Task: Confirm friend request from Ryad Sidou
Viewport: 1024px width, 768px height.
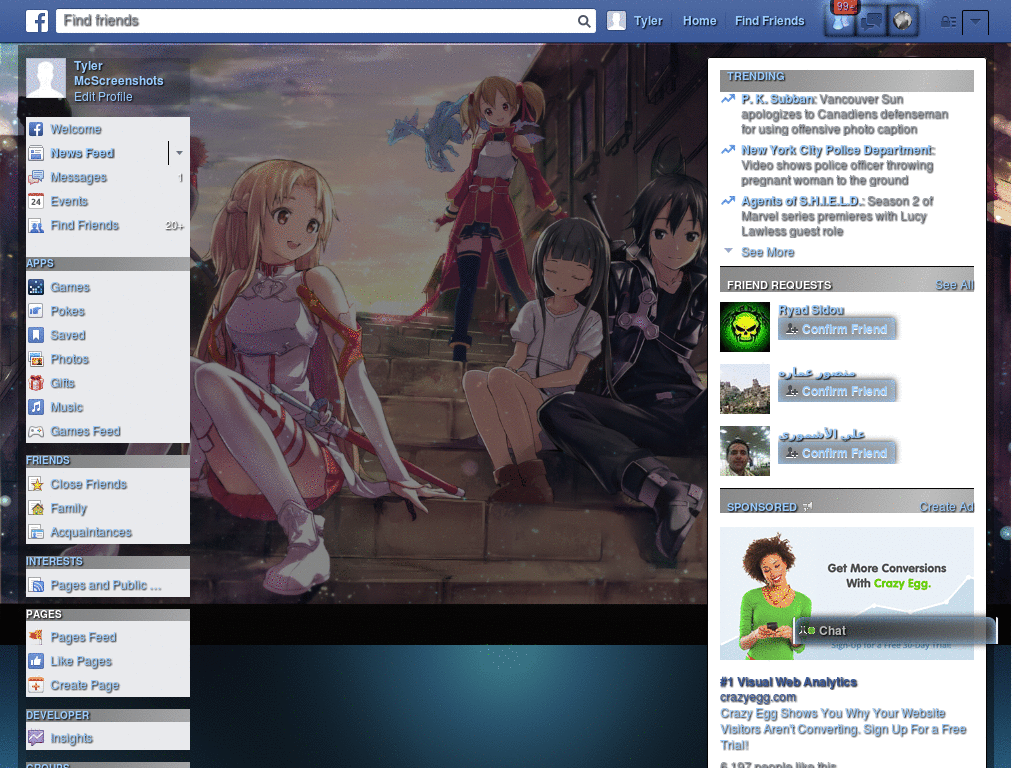Action: point(837,329)
